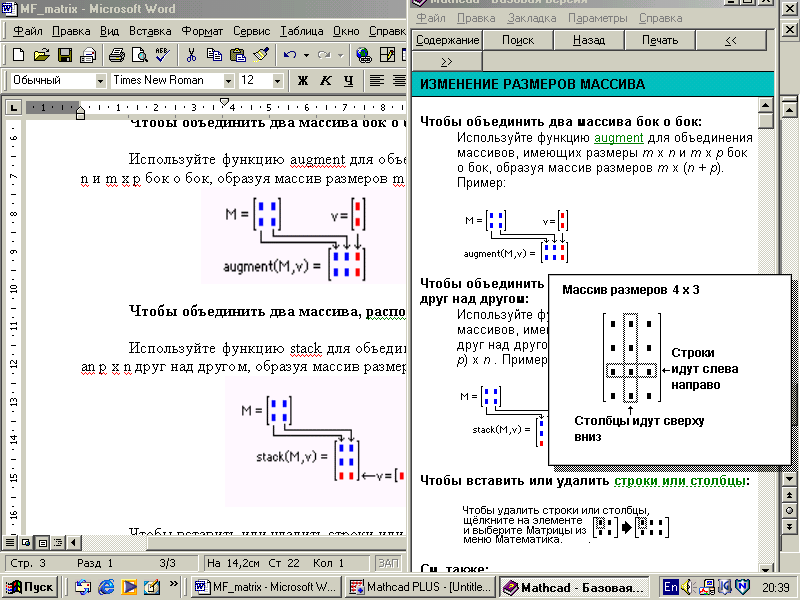800x600 pixels.
Task: Open the Таблица menu in Word
Action: pyautogui.click(x=301, y=31)
